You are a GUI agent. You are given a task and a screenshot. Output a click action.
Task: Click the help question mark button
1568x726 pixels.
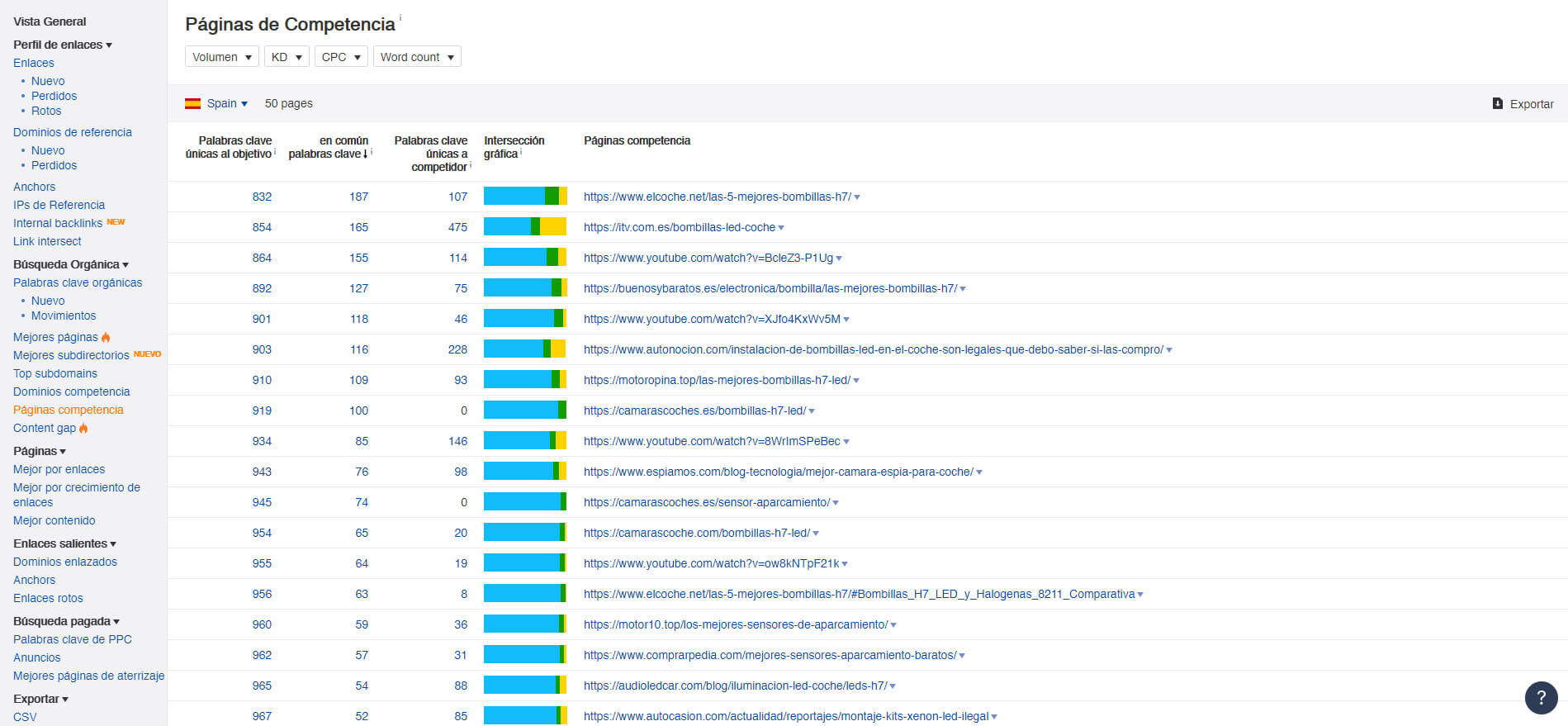pos(1541,698)
